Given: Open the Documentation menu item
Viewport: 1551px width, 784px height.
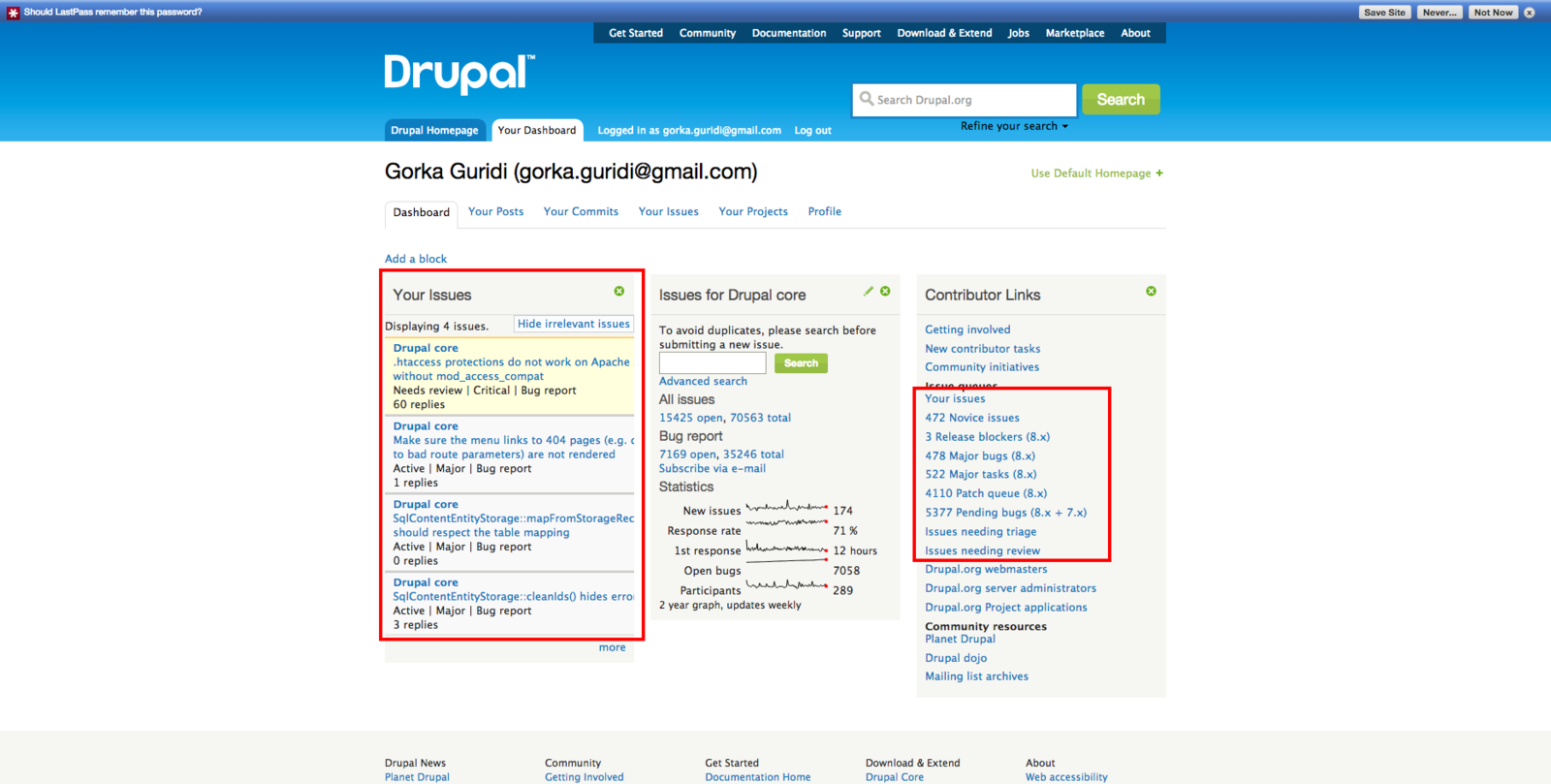Looking at the screenshot, I should [x=789, y=33].
